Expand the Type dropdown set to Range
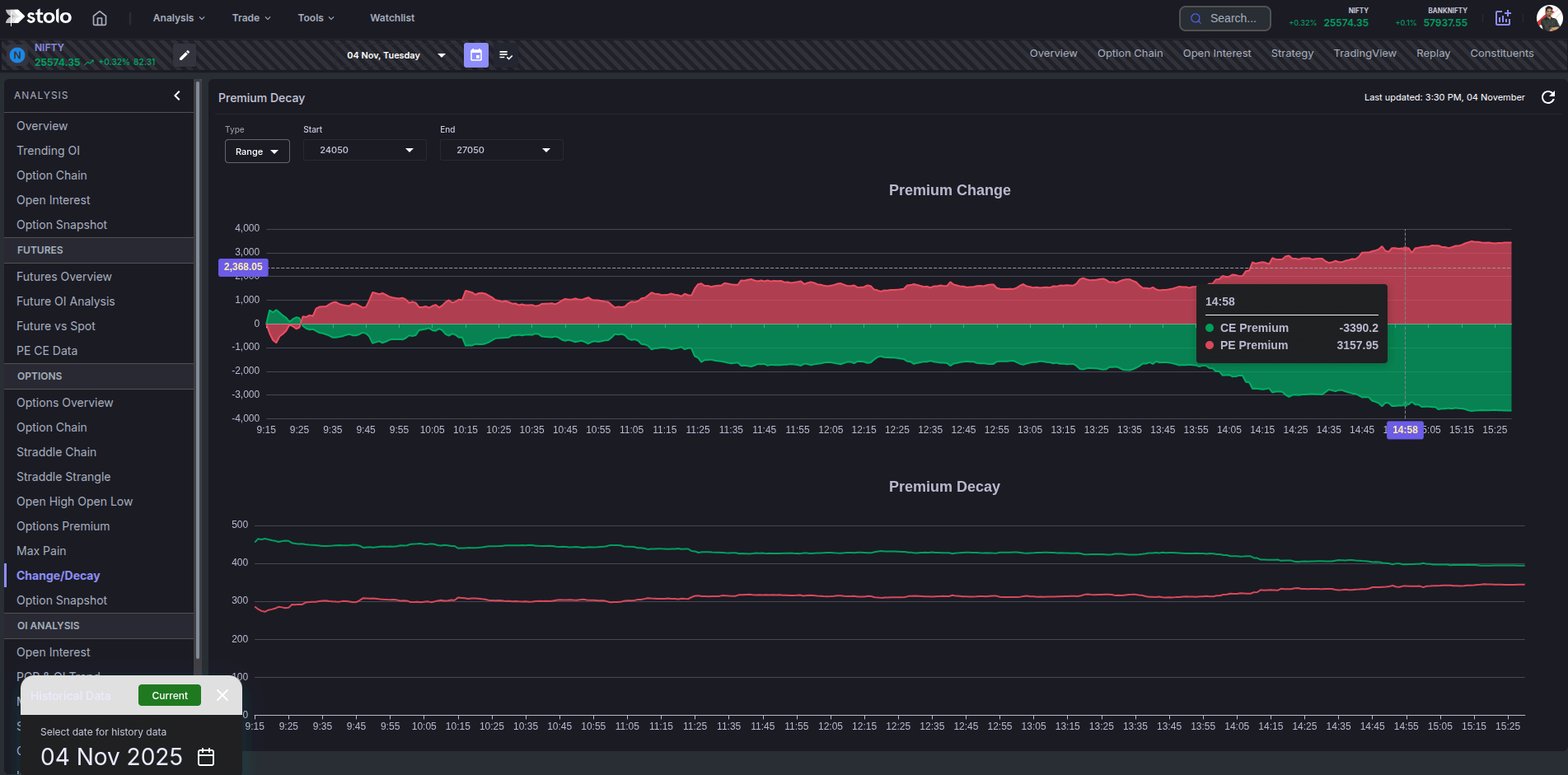The height and width of the screenshot is (775, 1568). point(256,151)
